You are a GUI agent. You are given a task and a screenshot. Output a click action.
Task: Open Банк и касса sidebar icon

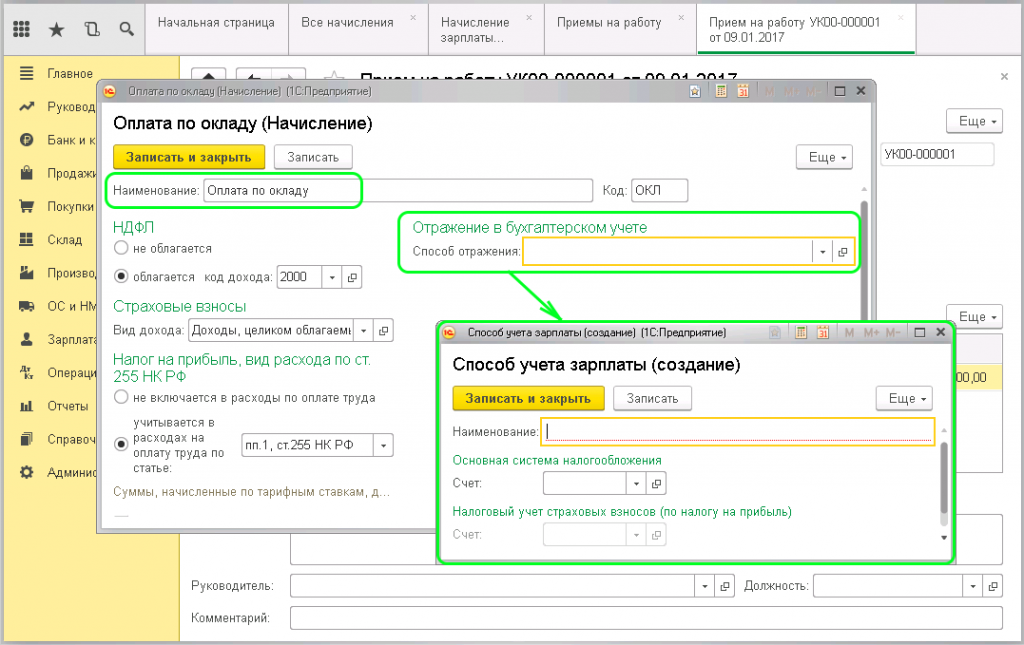pos(26,140)
